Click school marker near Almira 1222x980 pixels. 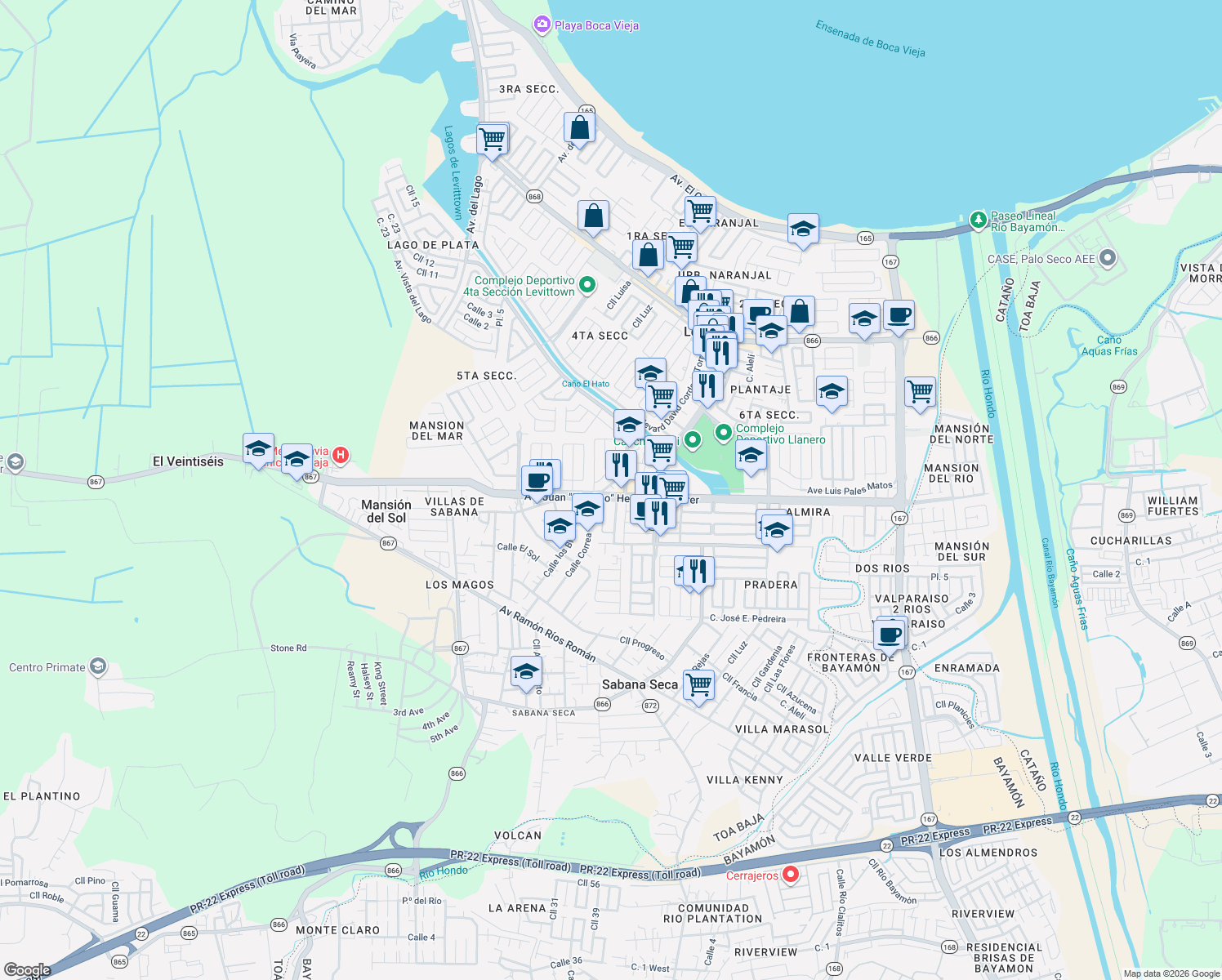[776, 531]
